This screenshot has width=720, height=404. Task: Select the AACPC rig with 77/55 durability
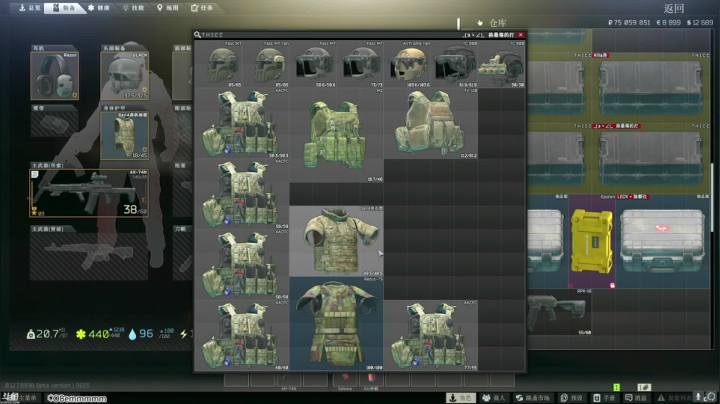click(431, 335)
